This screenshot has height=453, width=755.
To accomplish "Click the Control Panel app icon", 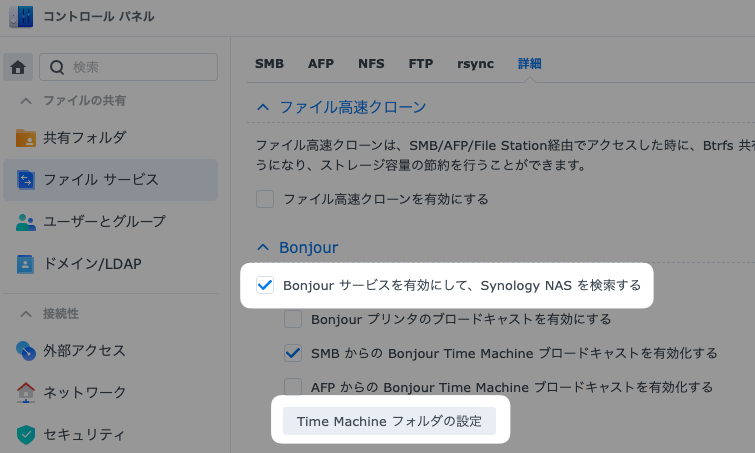I will [x=19, y=17].
